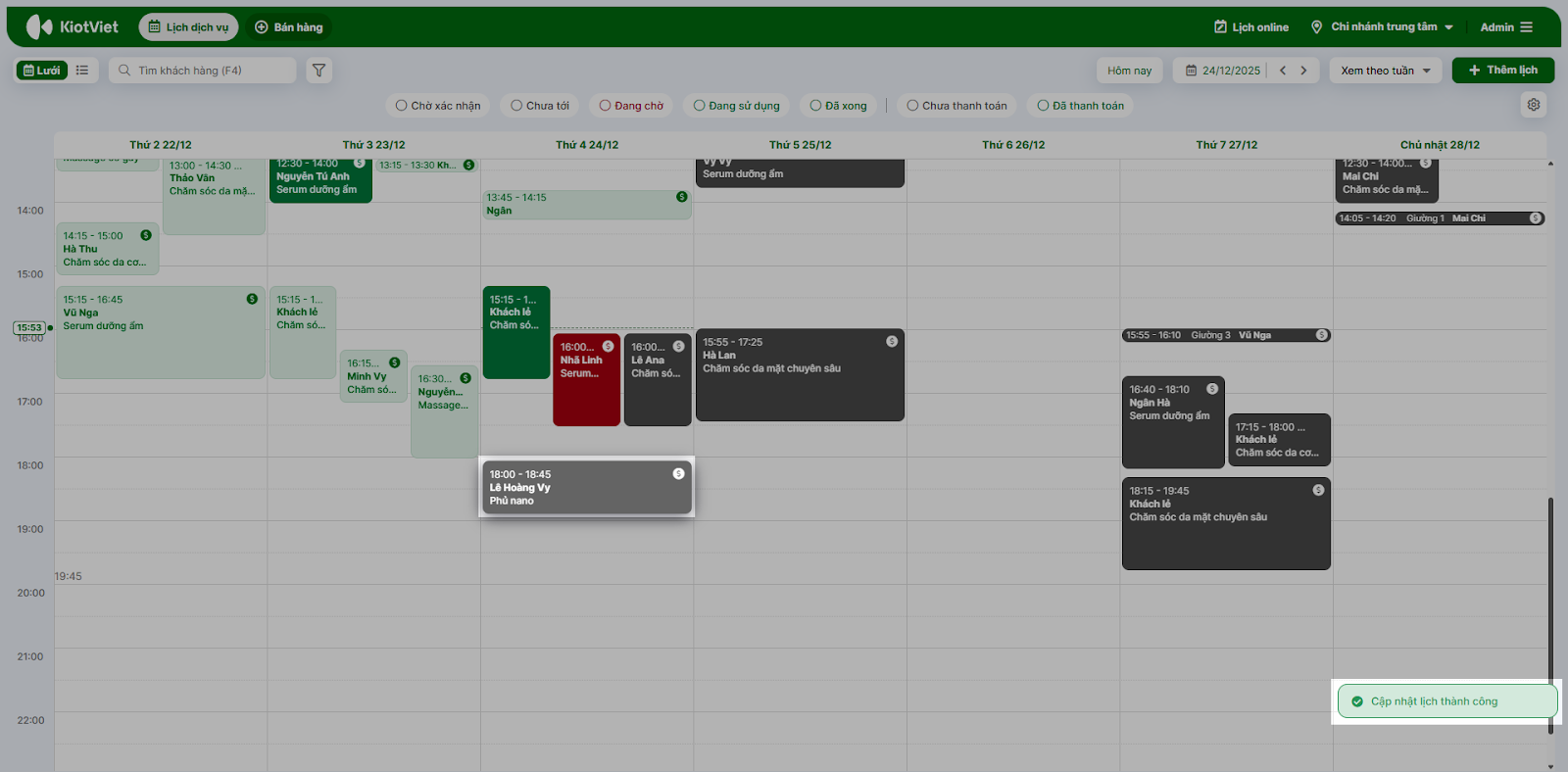Open Thảo Vân 13:00 - 14:30 appointment
This screenshot has height=772, width=1568.
(x=214, y=196)
